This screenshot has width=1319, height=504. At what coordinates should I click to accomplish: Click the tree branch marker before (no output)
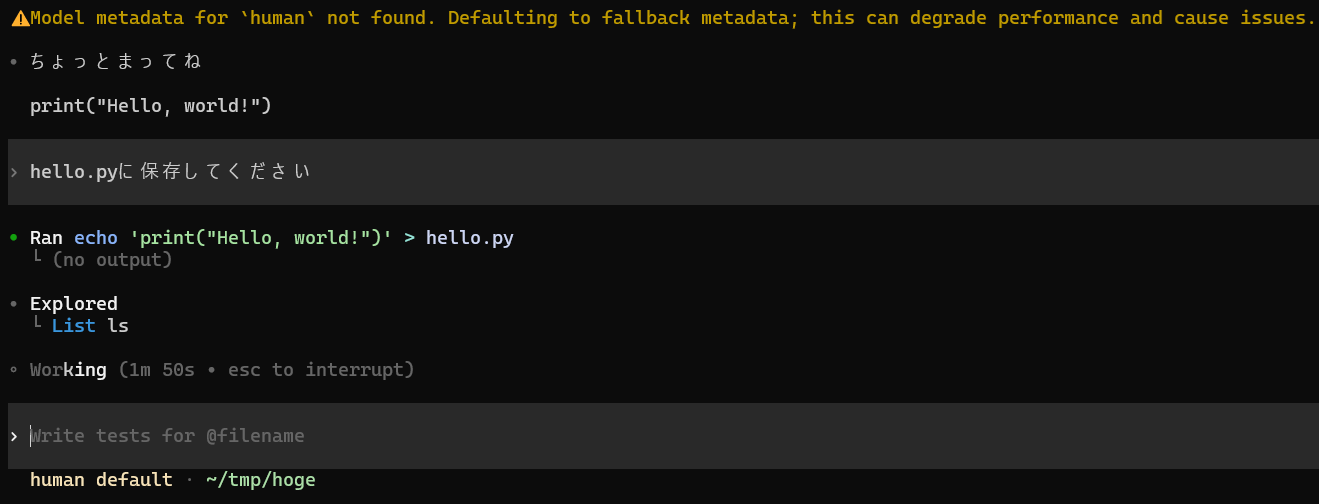[x=37, y=257]
